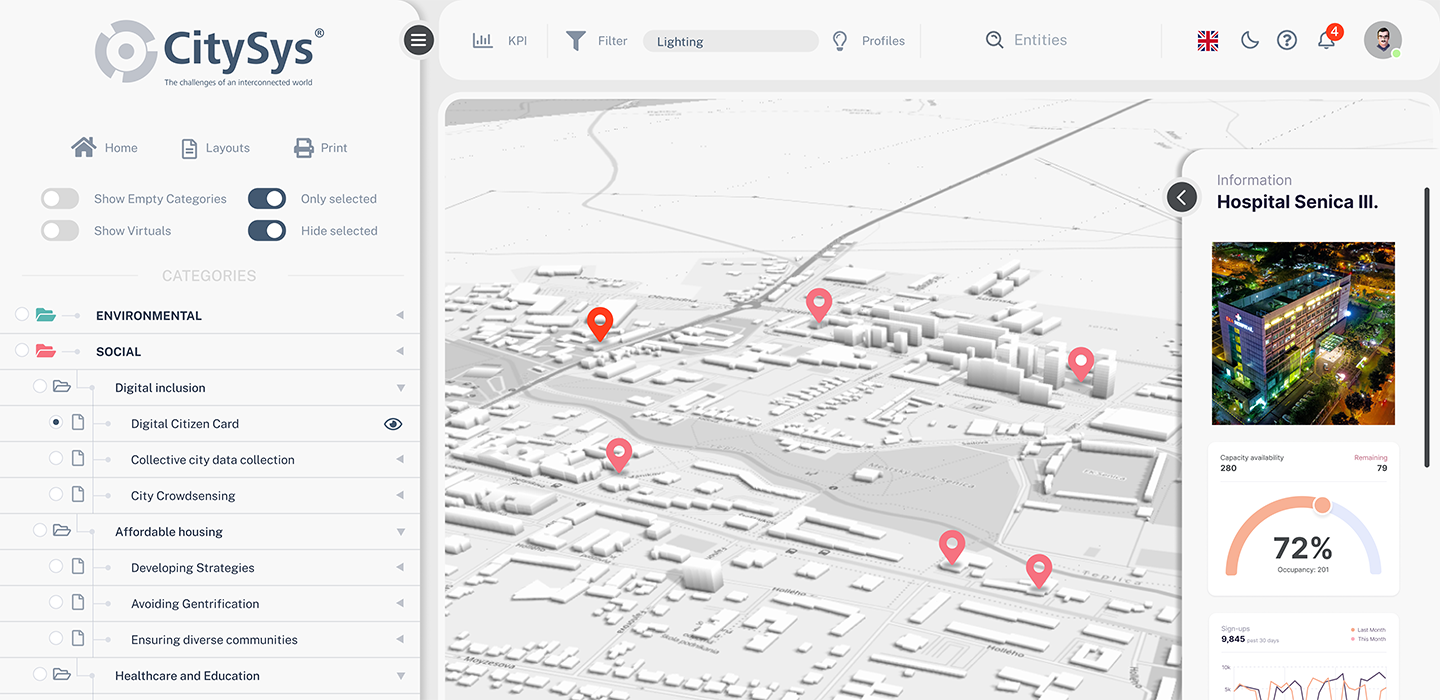Viewport: 1440px width, 700px height.
Task: Toggle Show Virtuals switch
Action: pos(60,230)
